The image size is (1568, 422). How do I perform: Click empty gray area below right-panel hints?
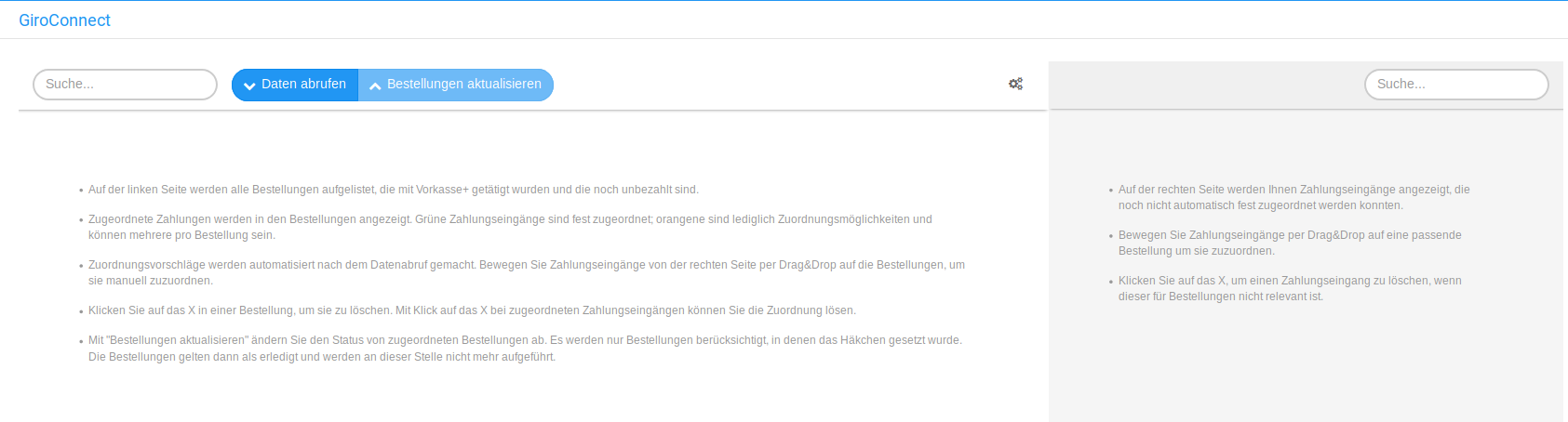click(x=1303, y=372)
